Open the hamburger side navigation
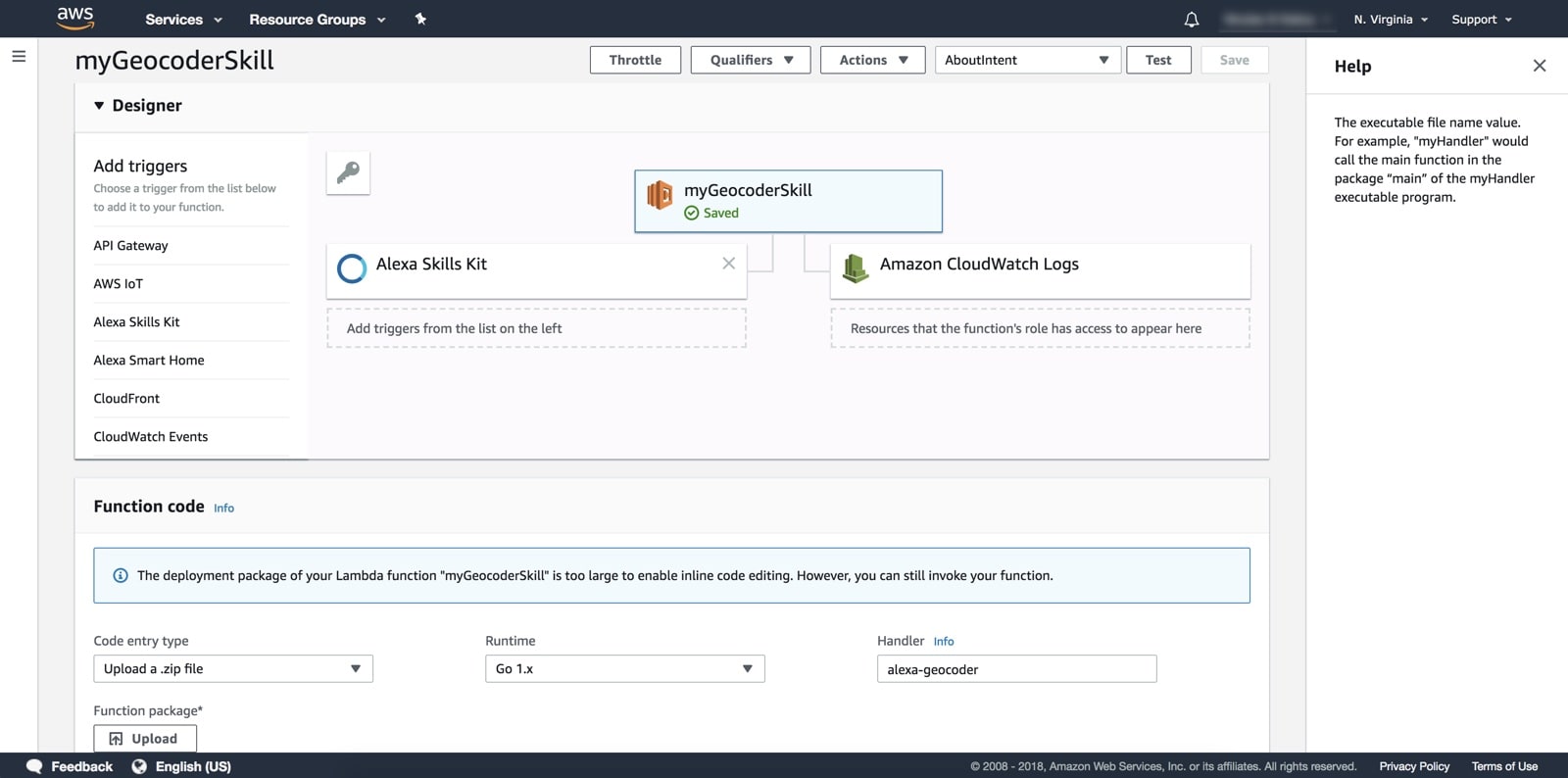Image resolution: width=1568 pixels, height=778 pixels. pyautogui.click(x=19, y=57)
